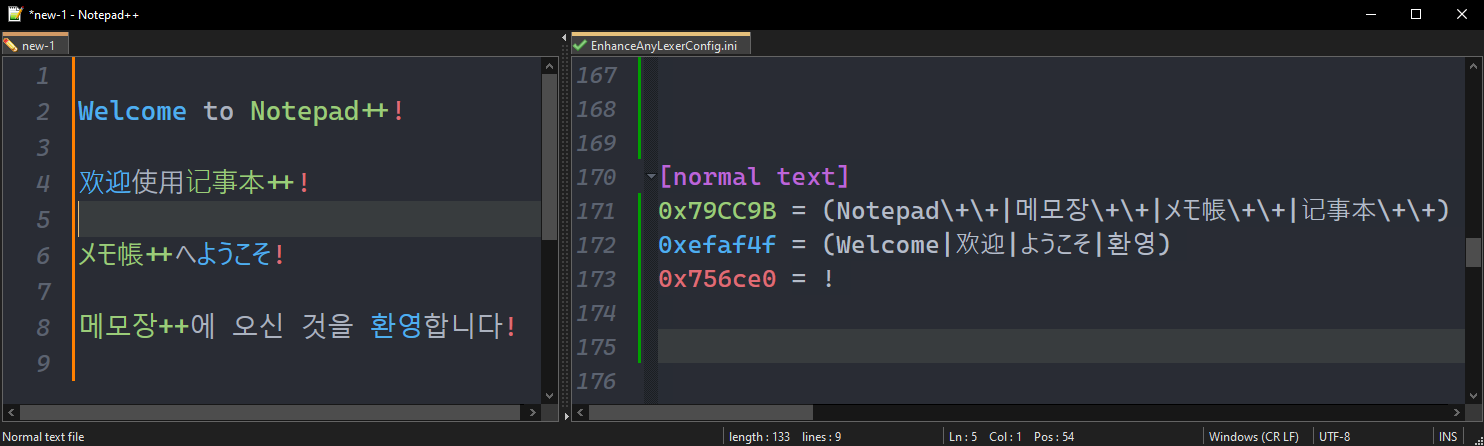Viewport: 1484px width, 446px height.
Task: Place cursor in empty highlighted line 5
Action: [309, 219]
